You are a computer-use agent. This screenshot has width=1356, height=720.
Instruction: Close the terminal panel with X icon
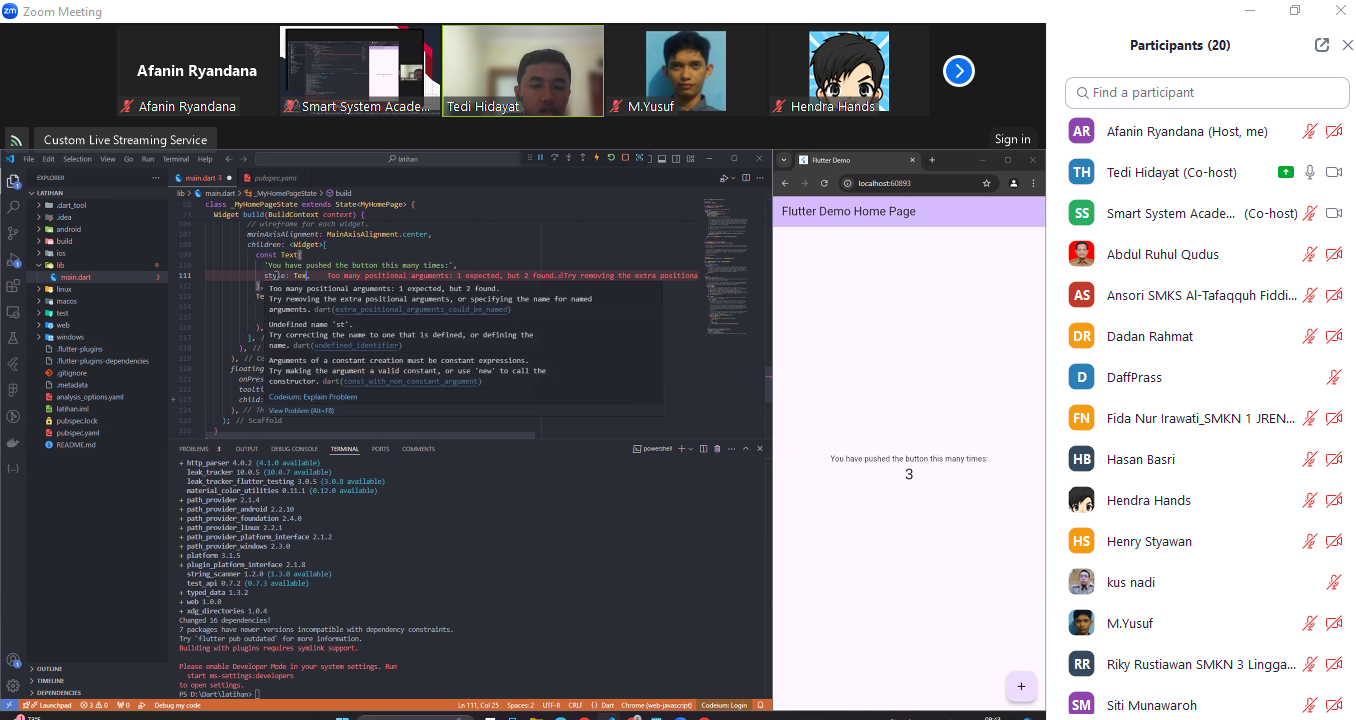(760, 449)
